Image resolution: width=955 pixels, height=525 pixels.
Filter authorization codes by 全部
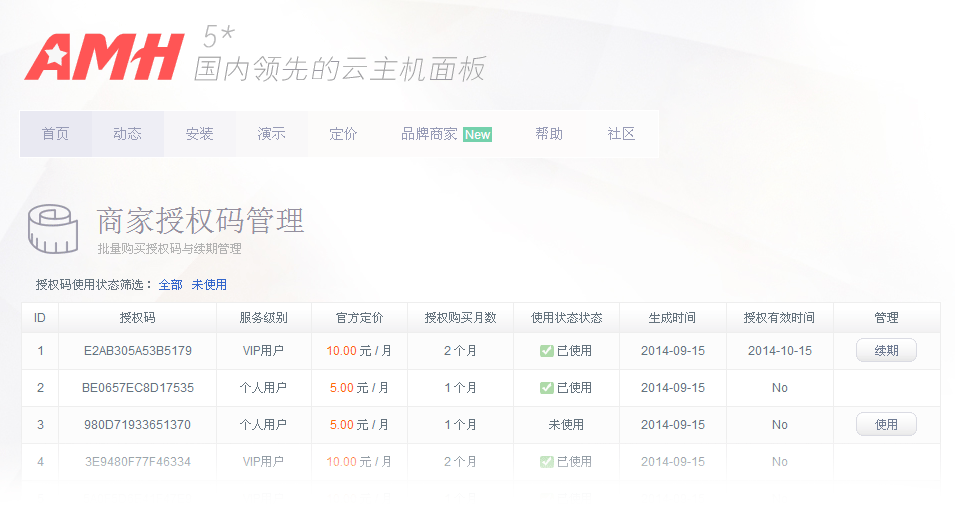point(170,285)
